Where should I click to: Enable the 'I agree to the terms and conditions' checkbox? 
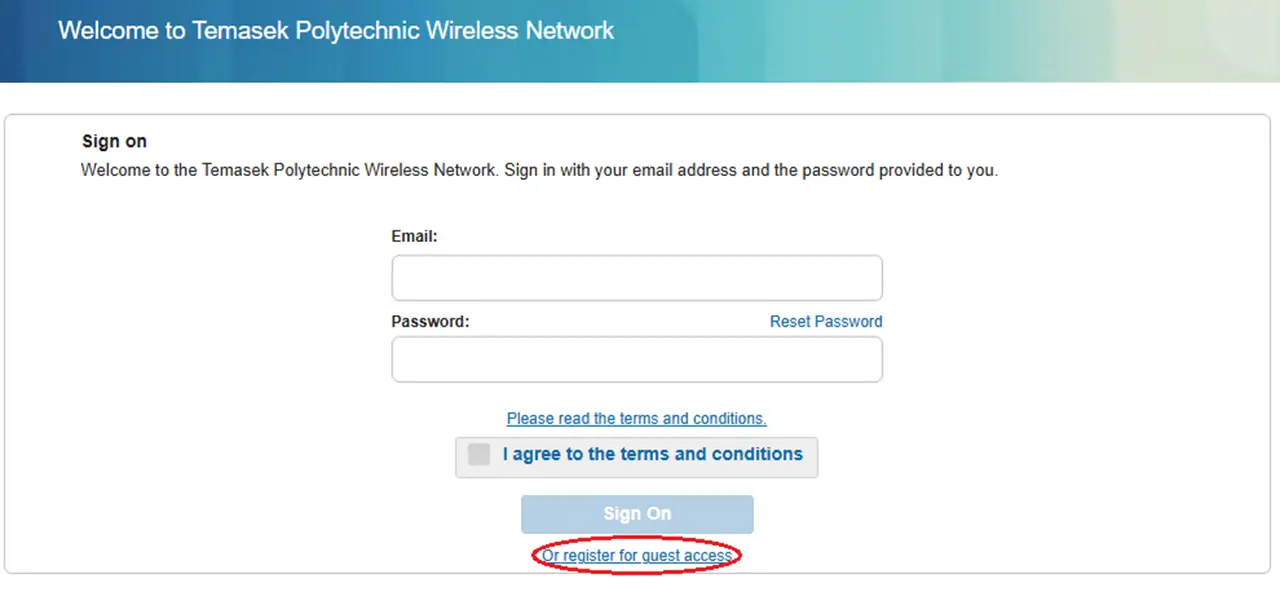(x=478, y=454)
